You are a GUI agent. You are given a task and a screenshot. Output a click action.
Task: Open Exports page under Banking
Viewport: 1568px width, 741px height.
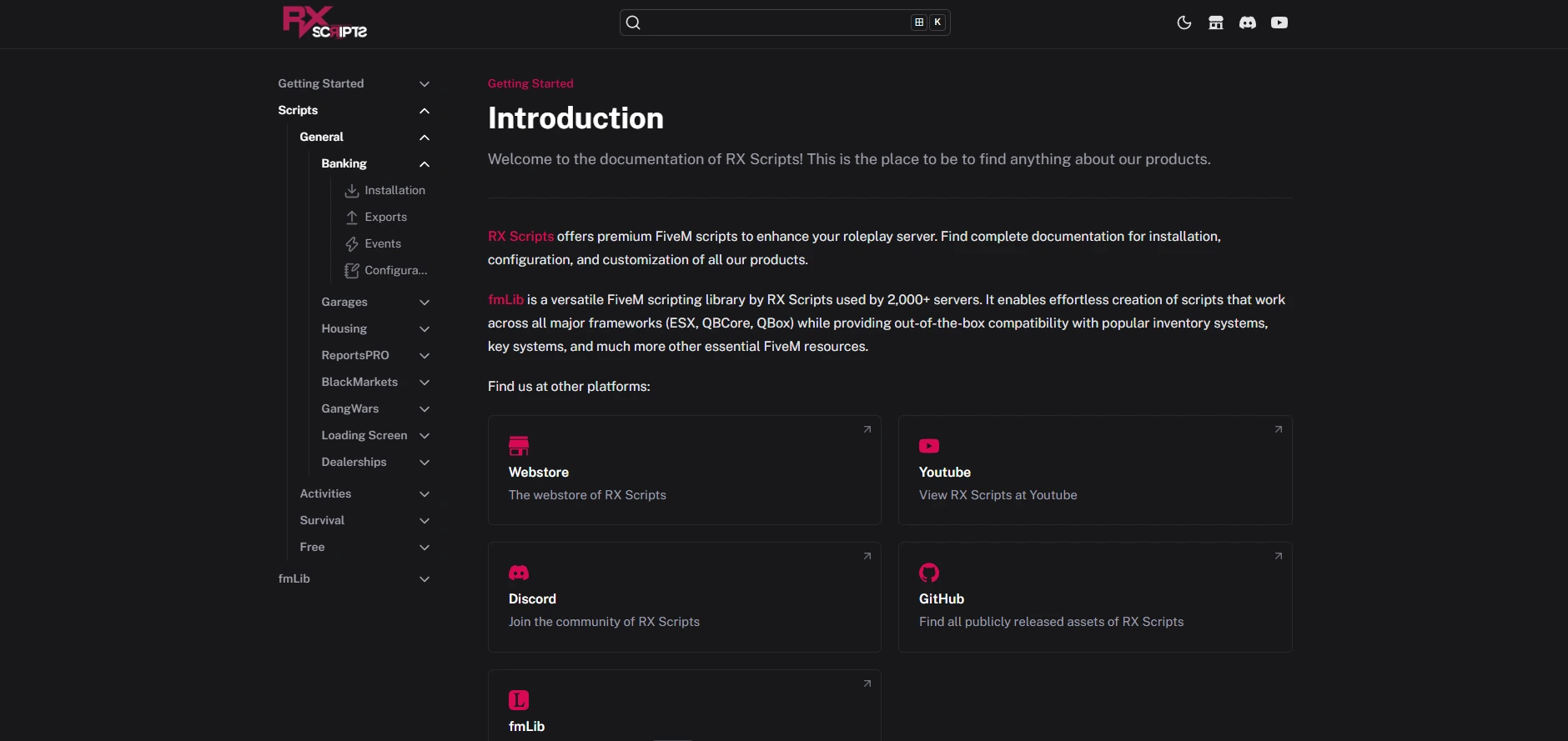pyautogui.click(x=385, y=217)
